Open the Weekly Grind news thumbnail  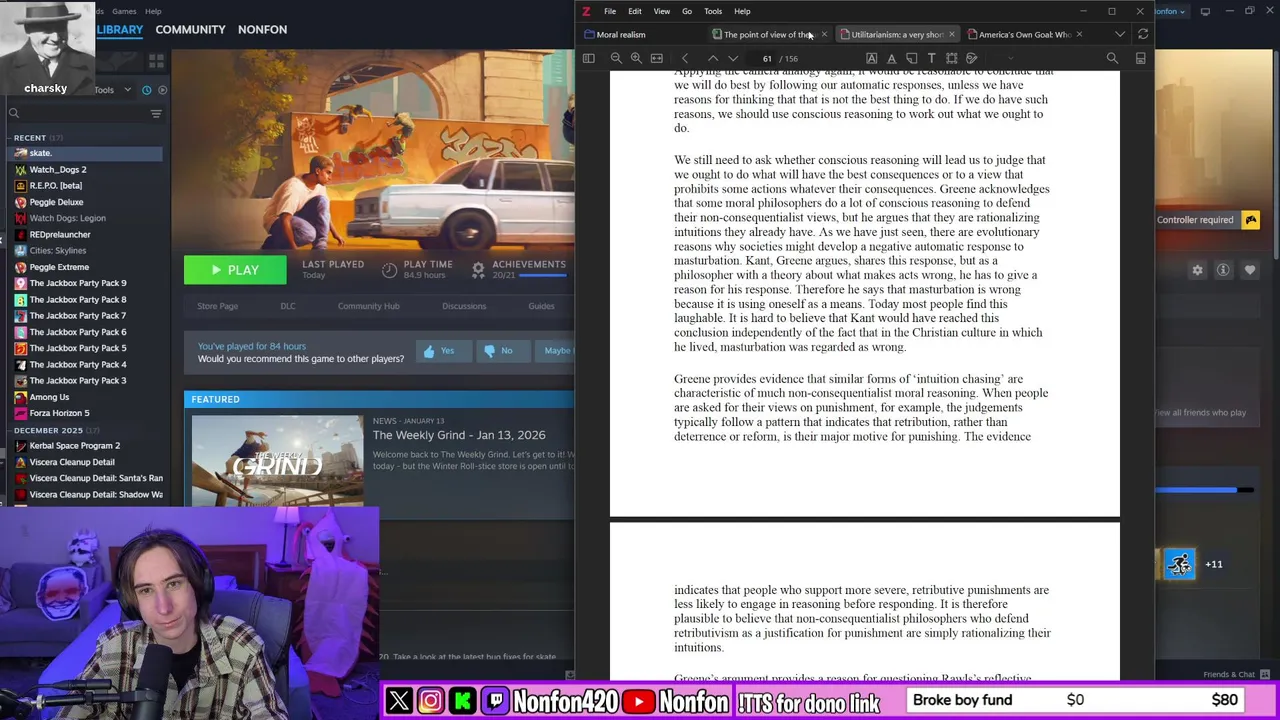(278, 460)
